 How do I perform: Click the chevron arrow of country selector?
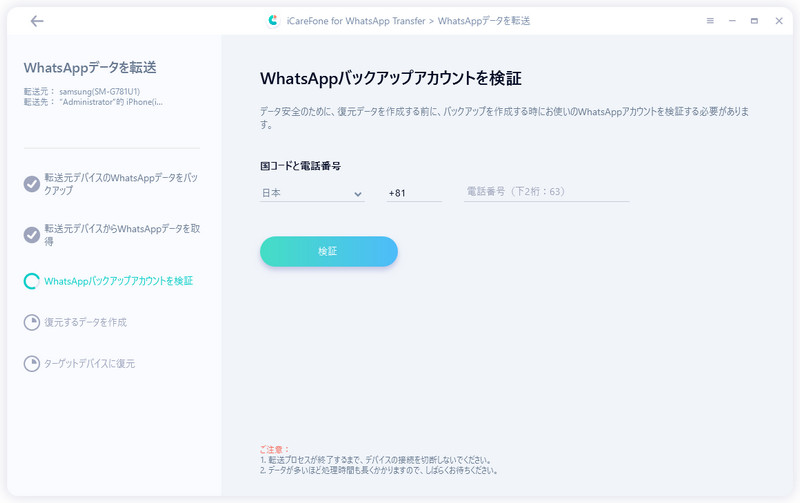tap(358, 194)
